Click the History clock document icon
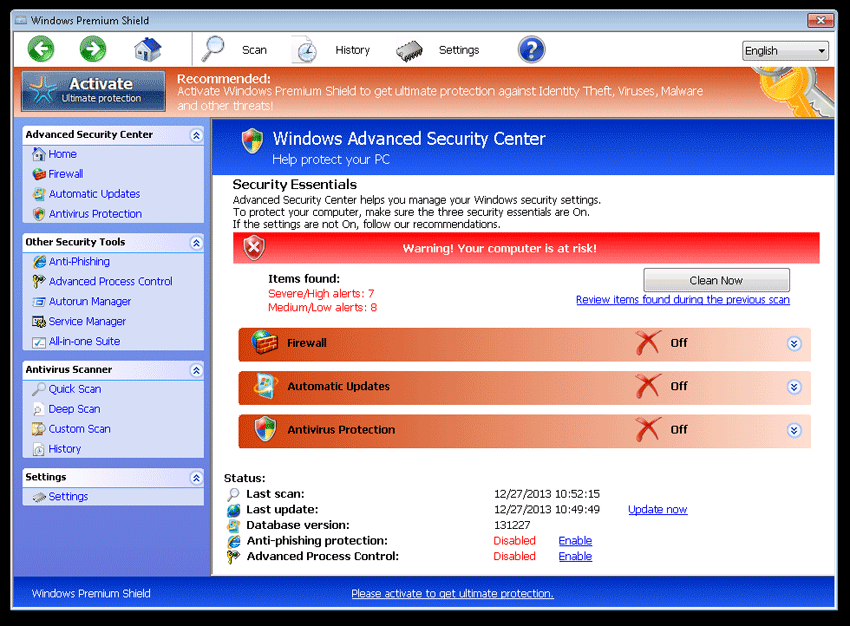This screenshot has height=626, width=850. click(x=304, y=50)
